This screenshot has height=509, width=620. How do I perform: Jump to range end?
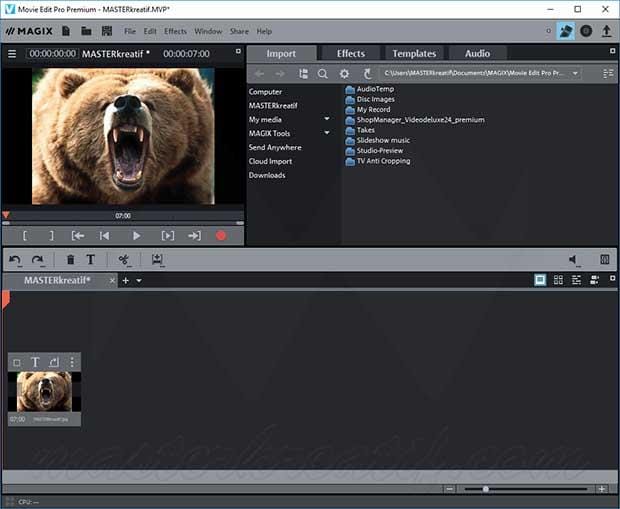pyautogui.click(x=194, y=236)
